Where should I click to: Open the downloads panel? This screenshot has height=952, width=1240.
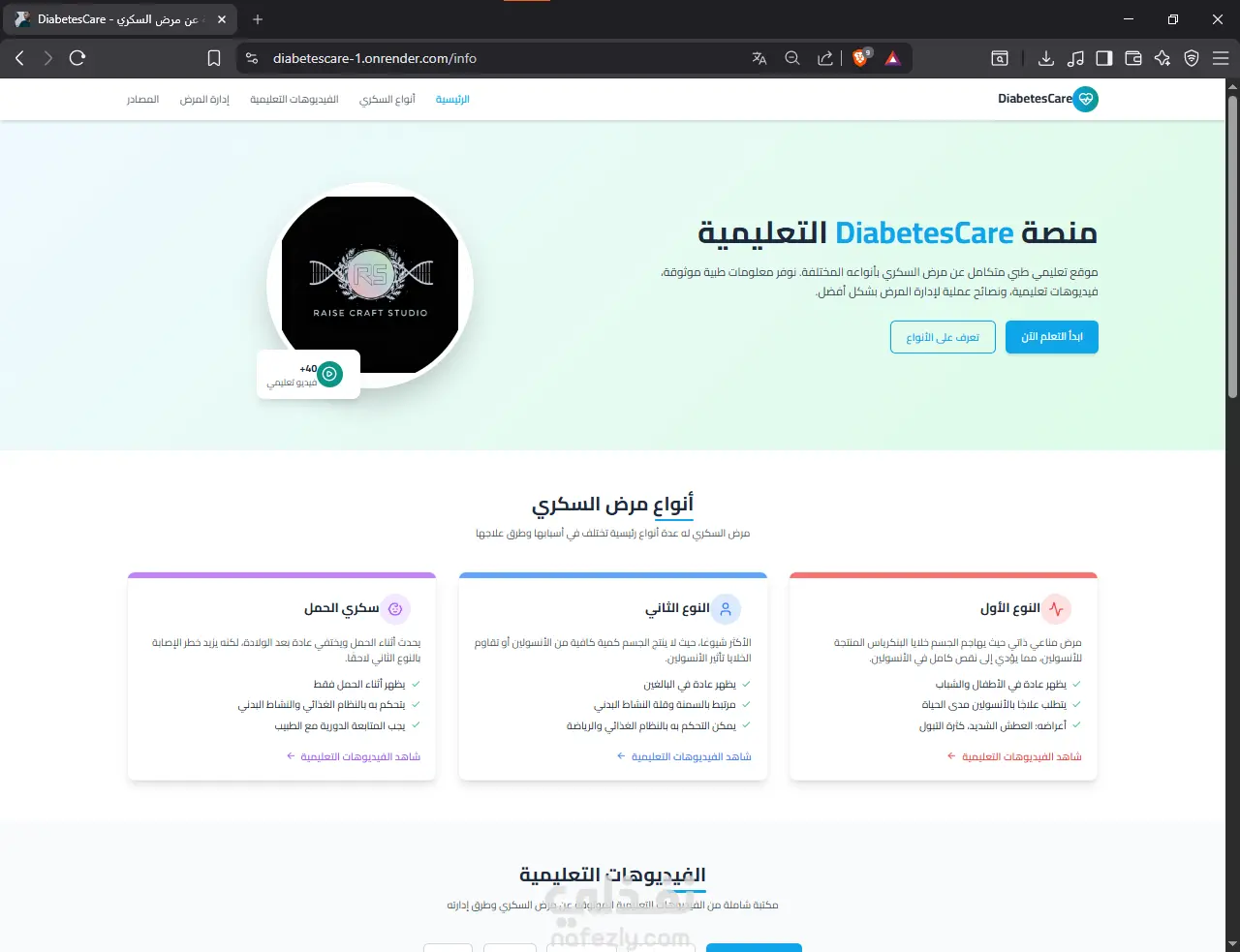click(x=1046, y=58)
